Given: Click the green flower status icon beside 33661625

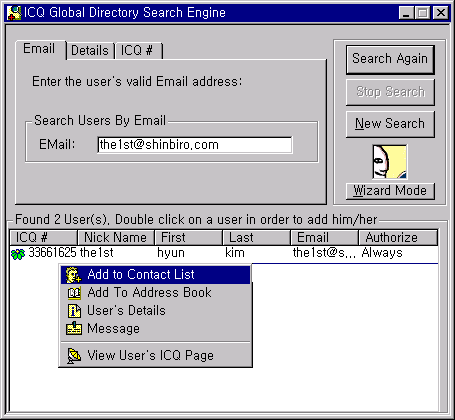Looking at the screenshot, I should click(18, 254).
